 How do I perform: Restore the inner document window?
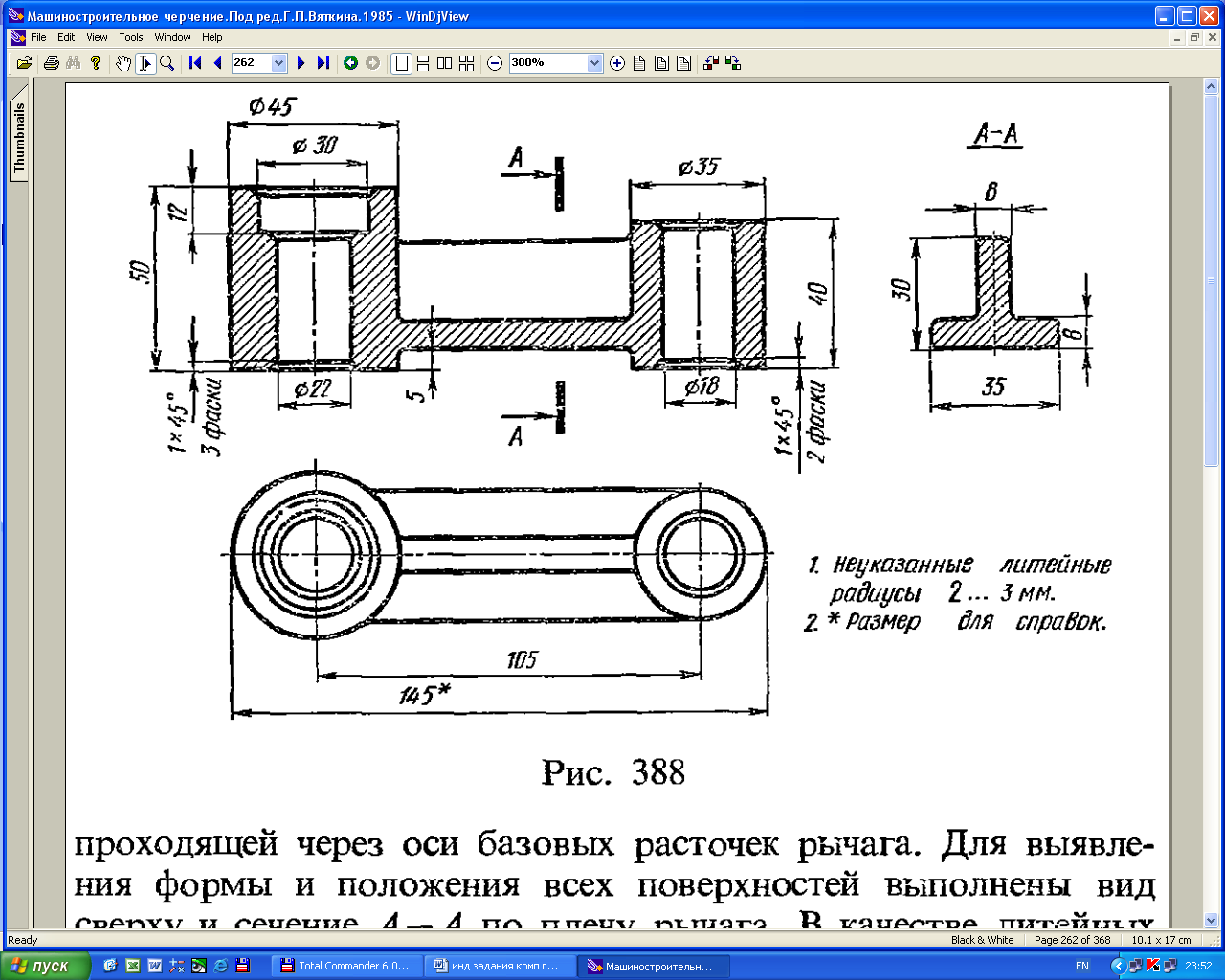1194,37
